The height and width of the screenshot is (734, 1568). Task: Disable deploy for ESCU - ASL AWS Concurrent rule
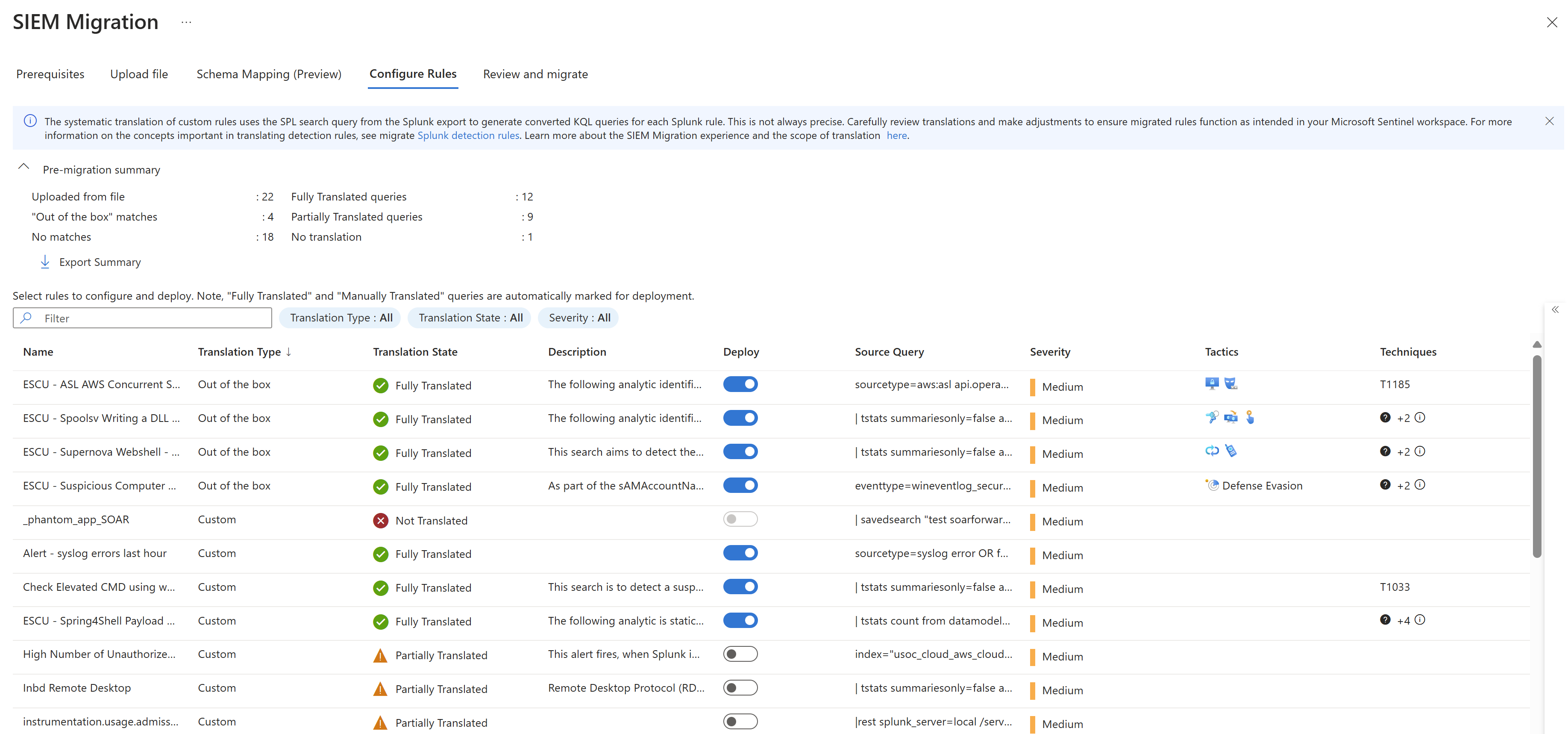(740, 384)
